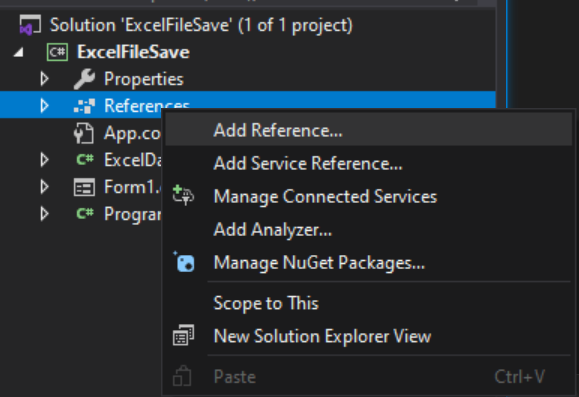The height and width of the screenshot is (397, 579).
Task: Select the ExcelFileSave project name
Action: point(133,52)
